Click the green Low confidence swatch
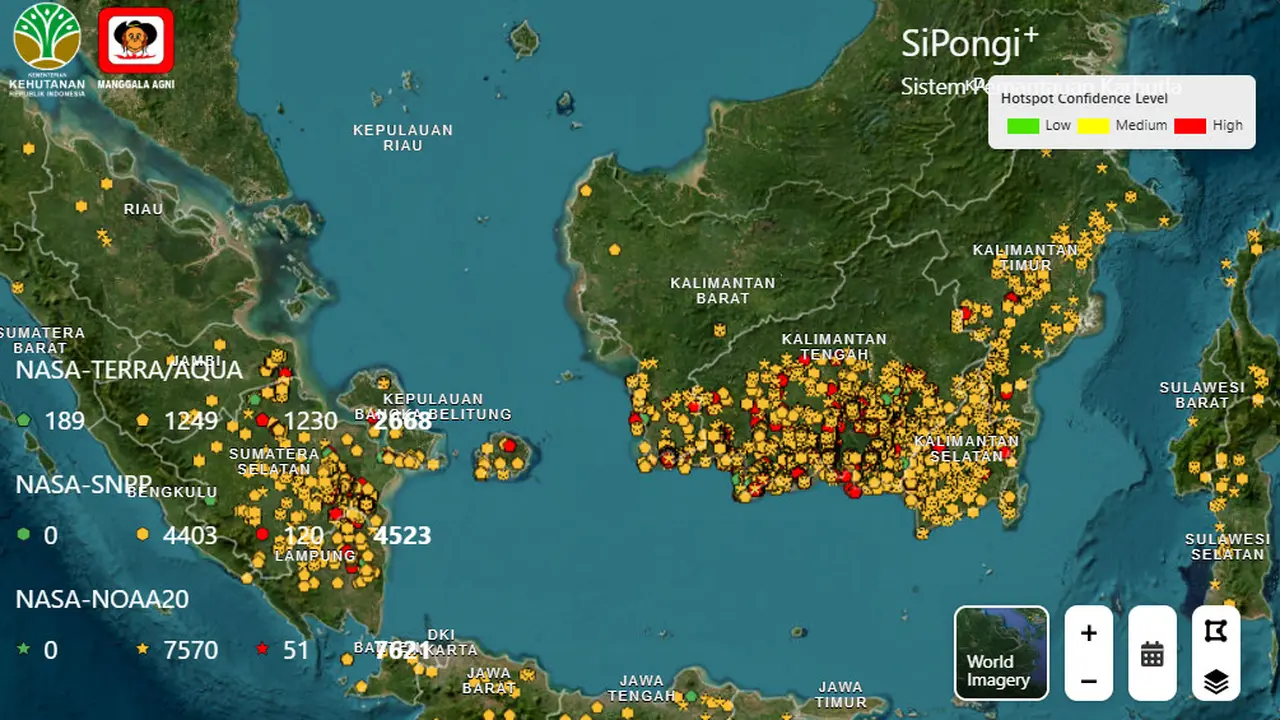 click(x=1023, y=126)
